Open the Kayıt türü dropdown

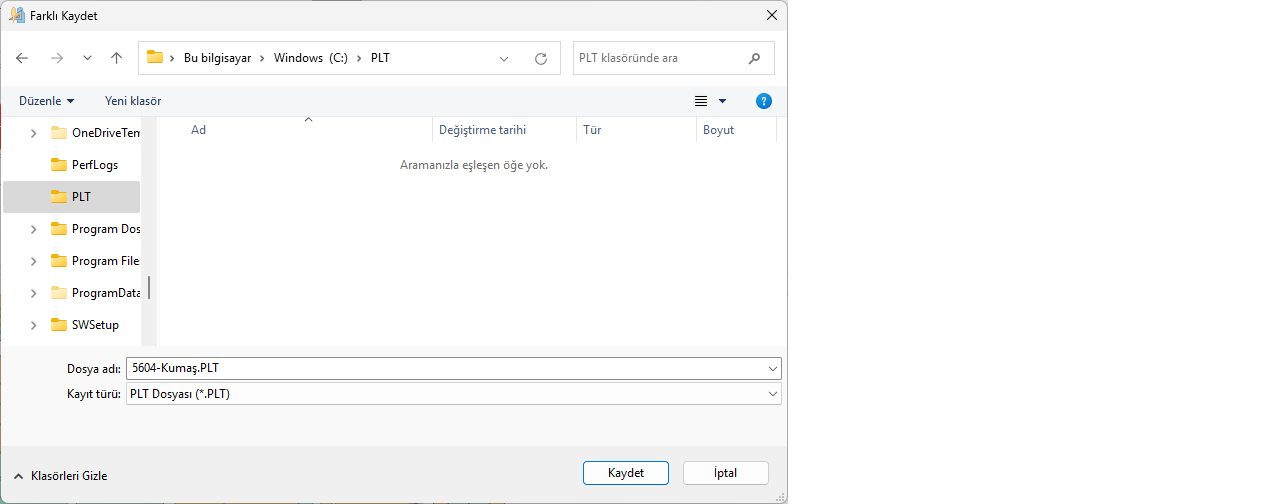[772, 394]
